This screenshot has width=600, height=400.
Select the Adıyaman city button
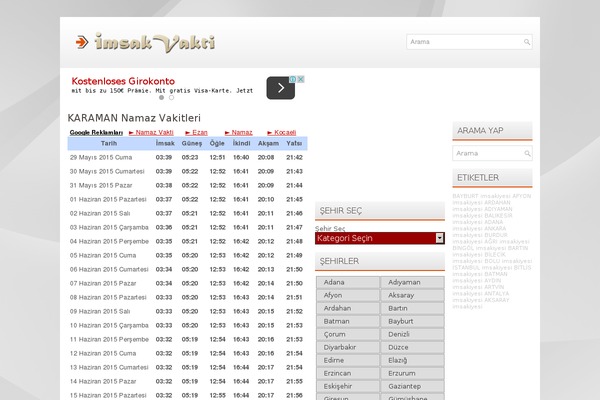412,282
